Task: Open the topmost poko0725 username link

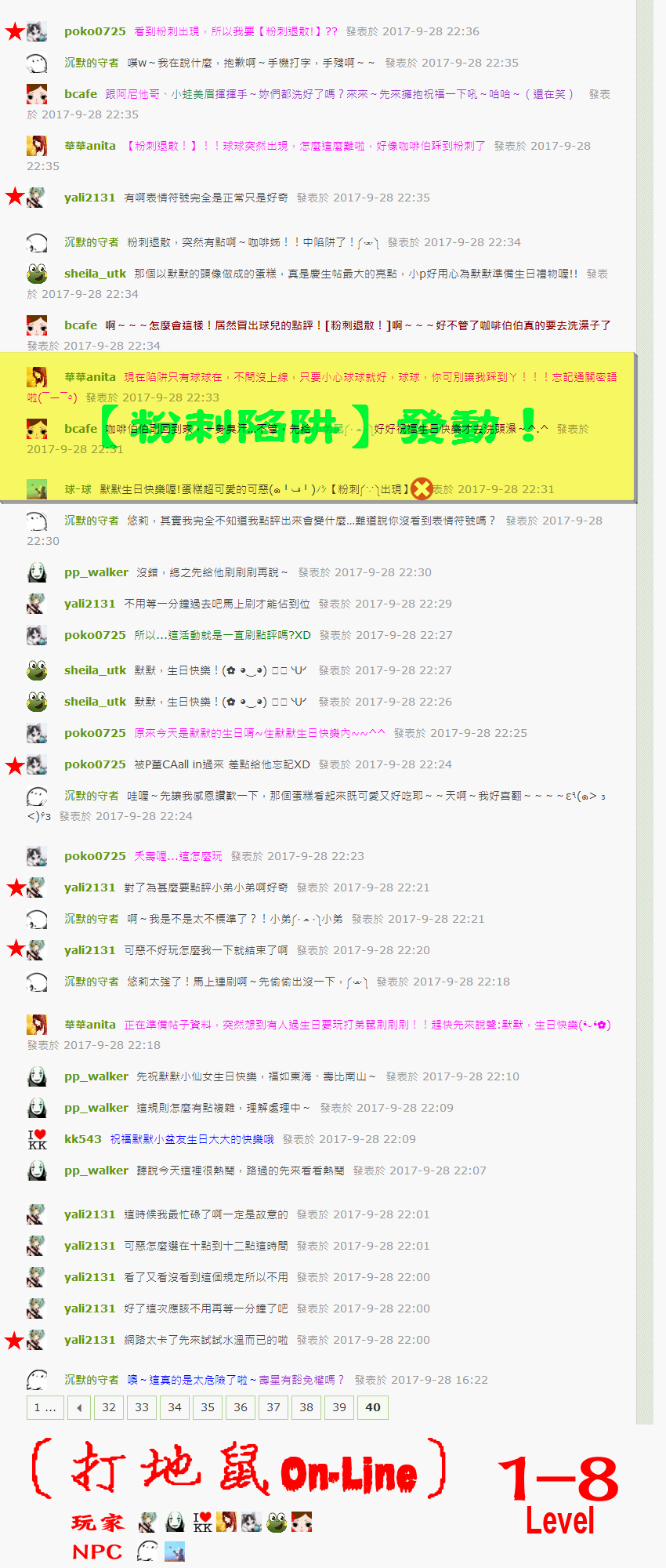Action: pyautogui.click(x=95, y=31)
